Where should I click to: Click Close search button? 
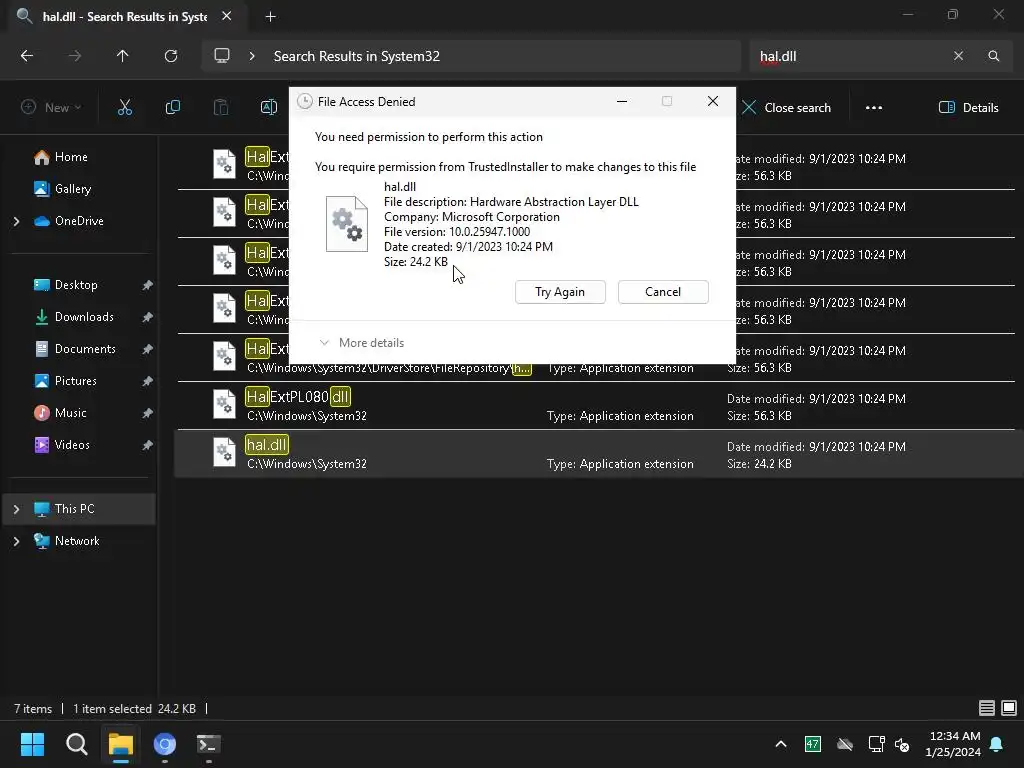click(787, 108)
